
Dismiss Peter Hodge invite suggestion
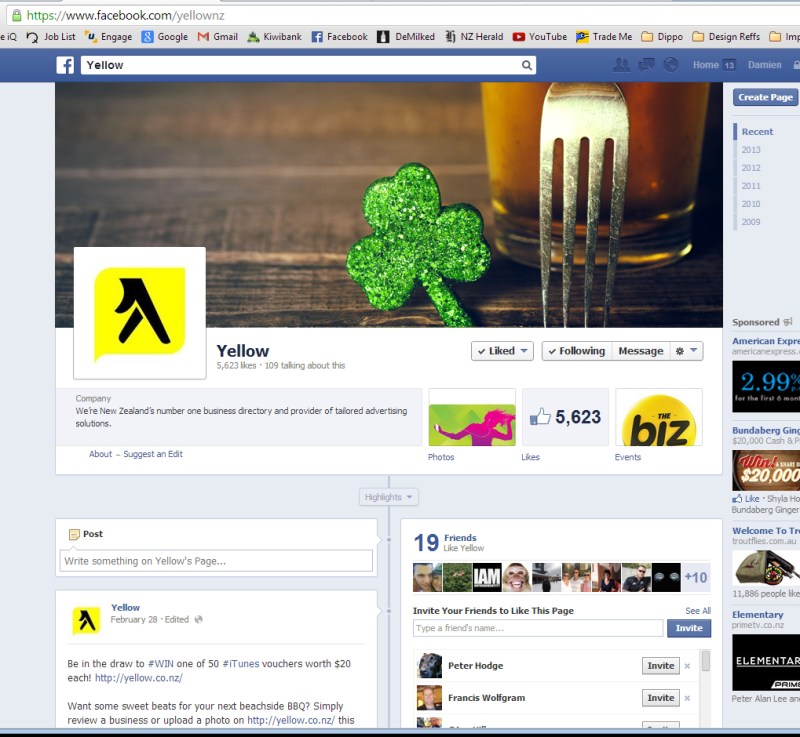tap(687, 666)
